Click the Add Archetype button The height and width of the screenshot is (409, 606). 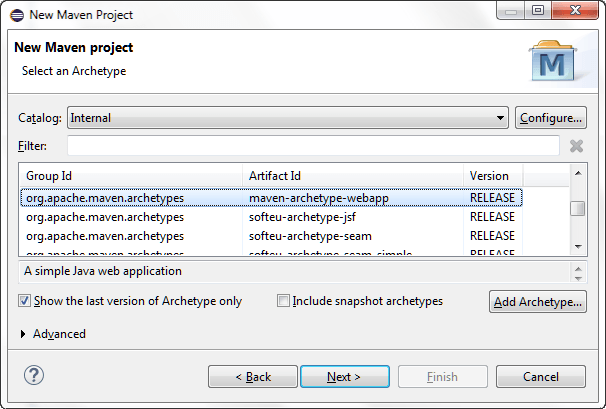(538, 302)
